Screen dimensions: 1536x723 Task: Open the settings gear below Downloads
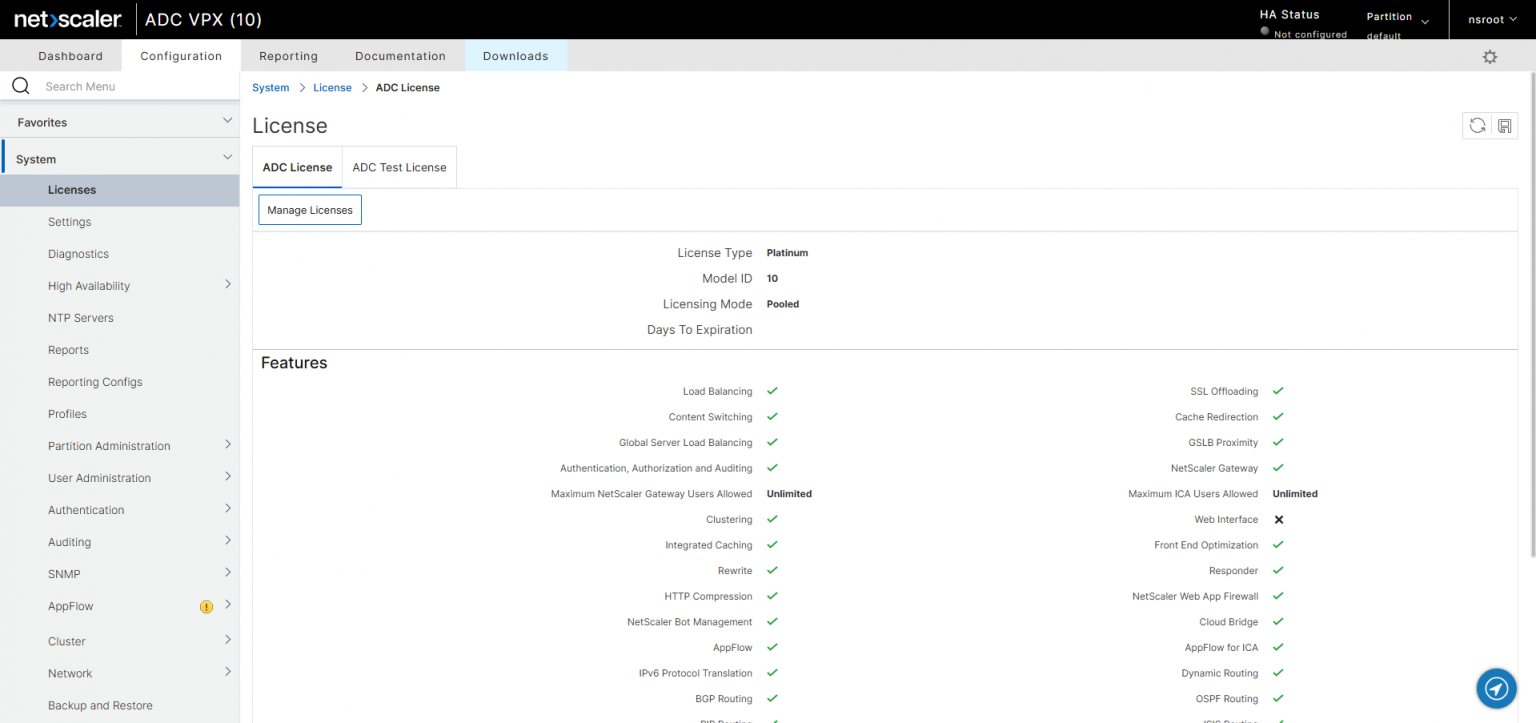(1490, 57)
